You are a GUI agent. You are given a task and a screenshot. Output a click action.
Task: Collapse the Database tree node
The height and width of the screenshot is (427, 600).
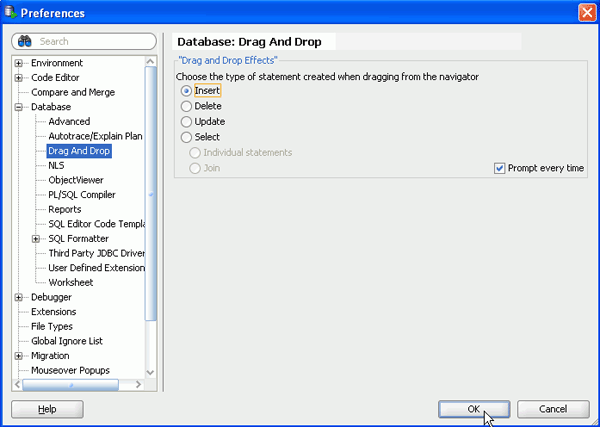(x=18, y=107)
